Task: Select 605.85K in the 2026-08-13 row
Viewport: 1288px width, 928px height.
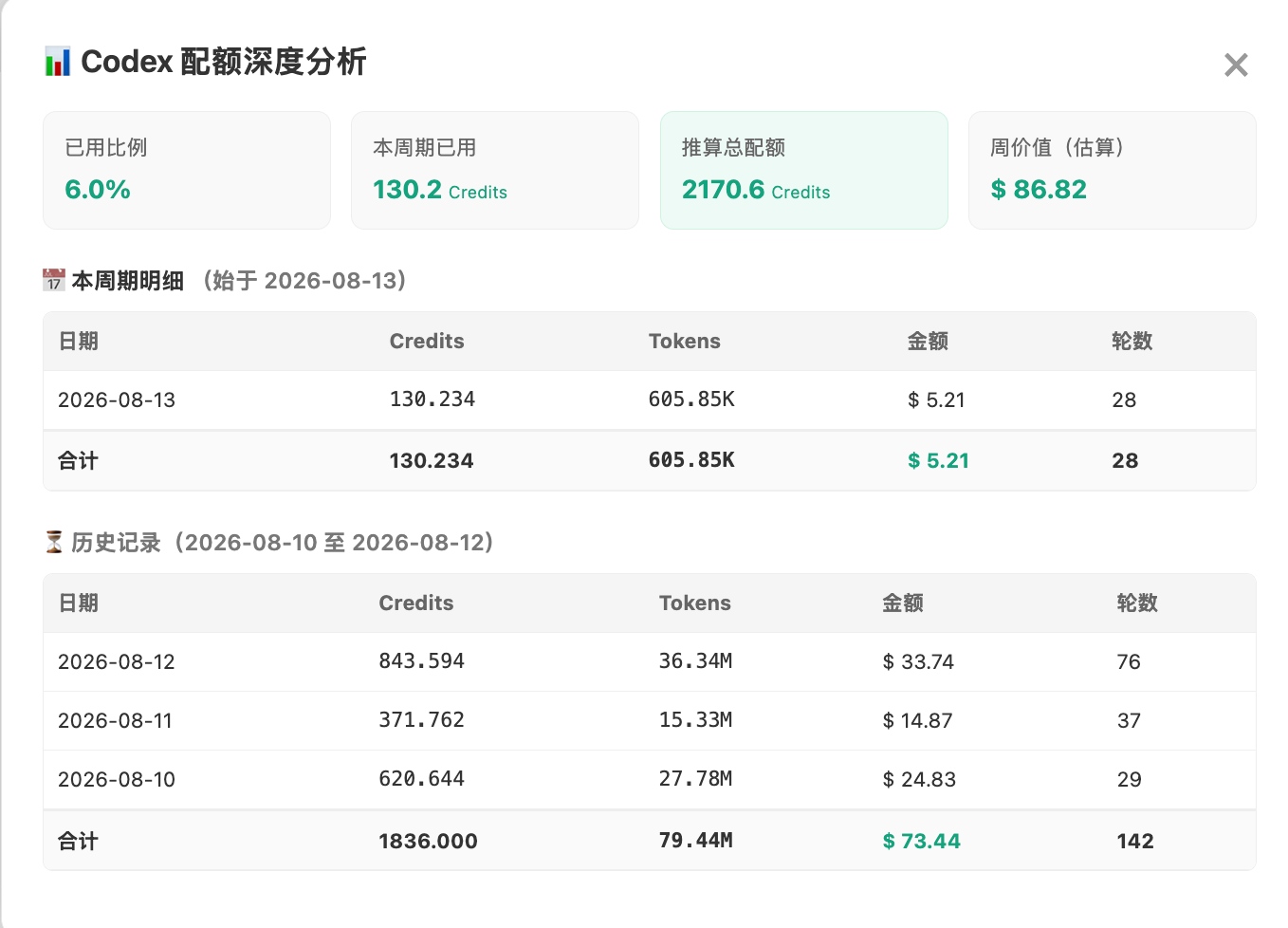Action: click(x=691, y=399)
